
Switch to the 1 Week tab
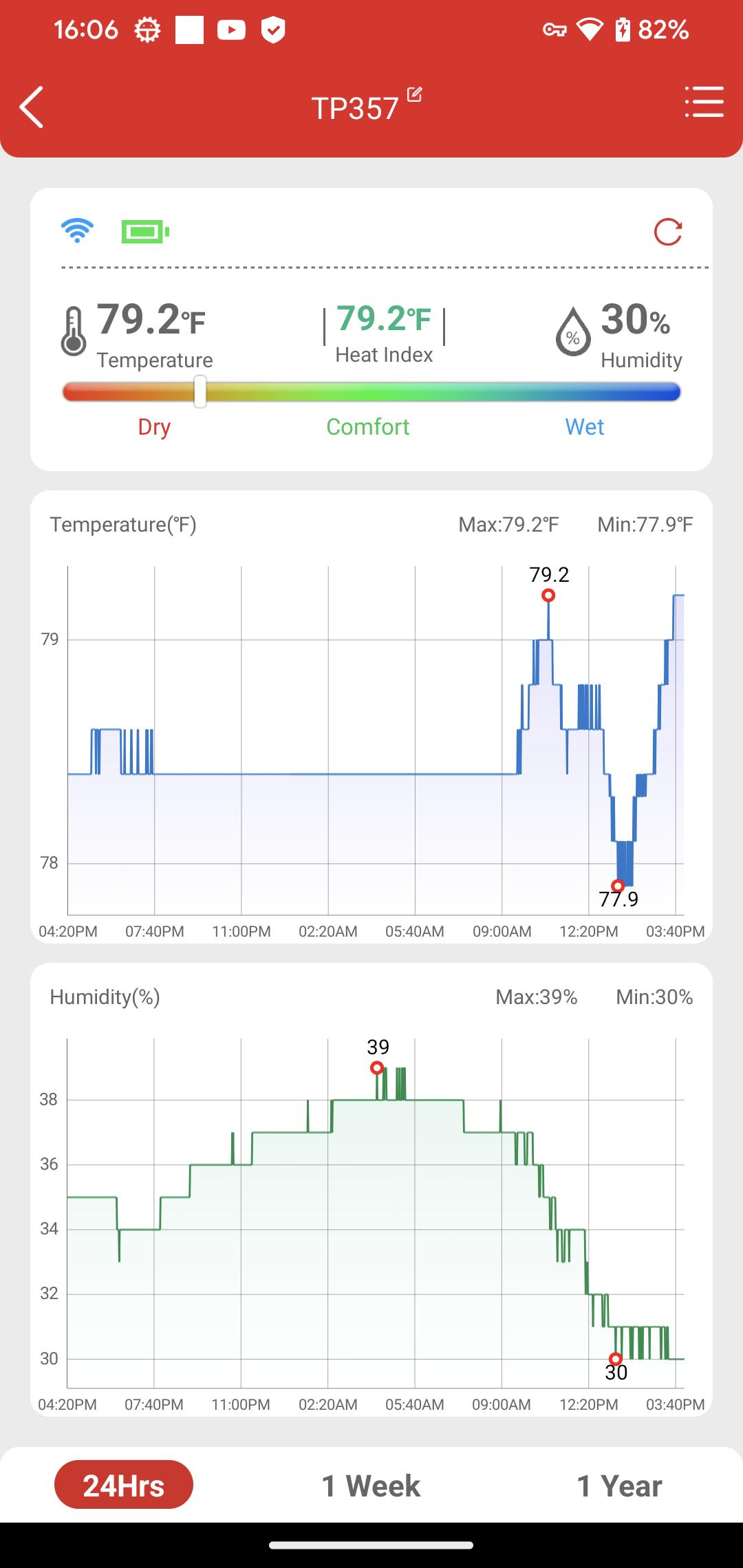(371, 1485)
